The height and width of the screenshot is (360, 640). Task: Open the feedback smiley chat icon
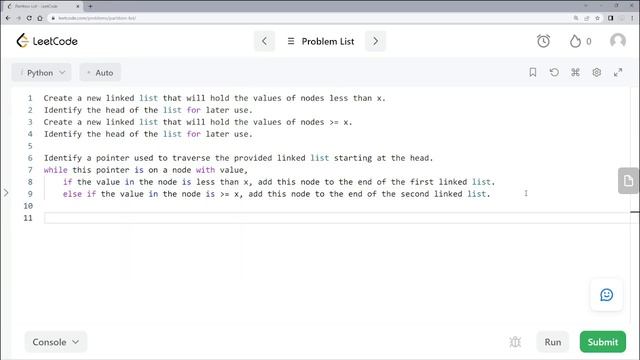pyautogui.click(x=607, y=295)
